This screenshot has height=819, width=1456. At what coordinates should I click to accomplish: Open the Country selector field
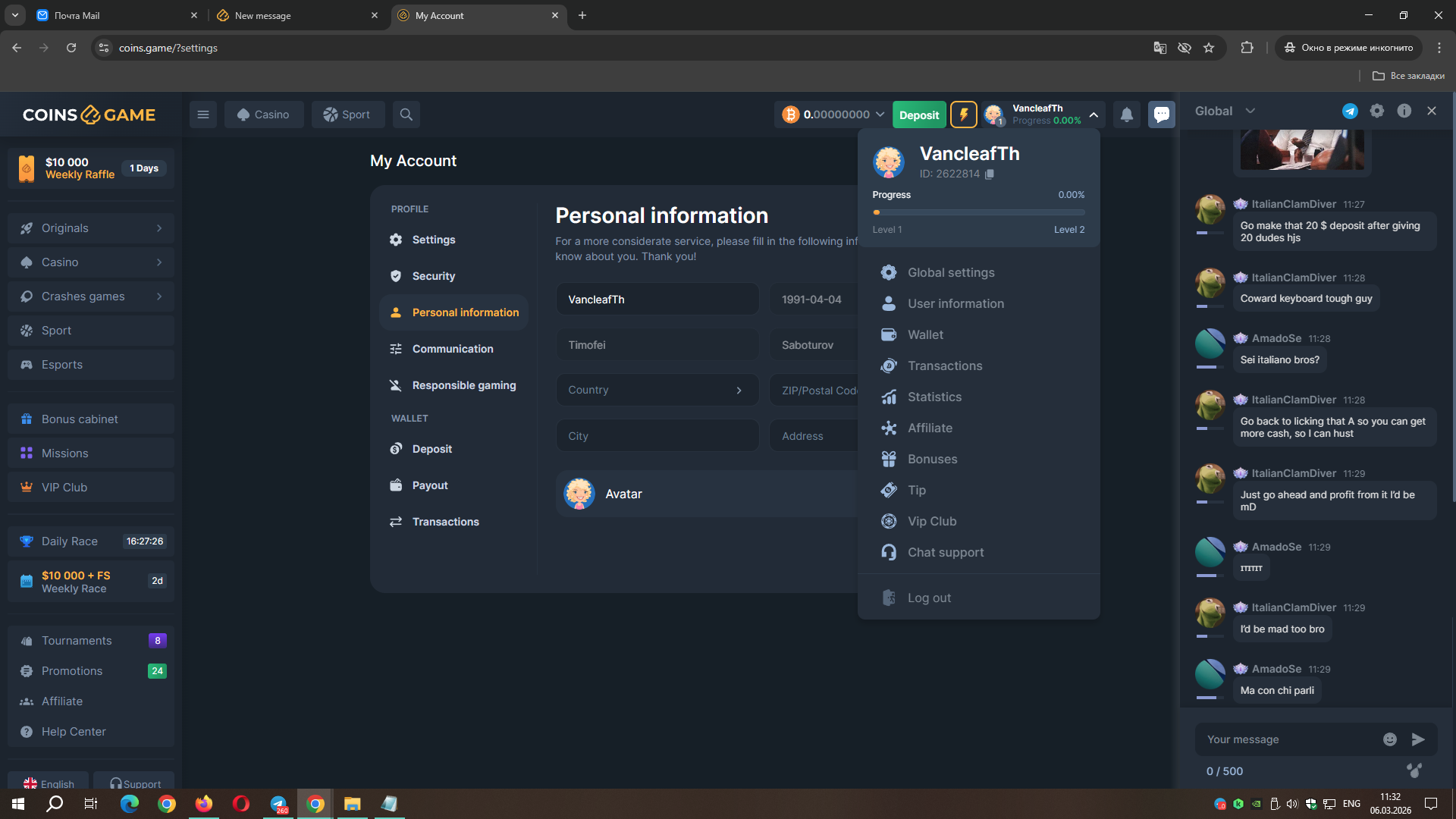[x=657, y=390]
